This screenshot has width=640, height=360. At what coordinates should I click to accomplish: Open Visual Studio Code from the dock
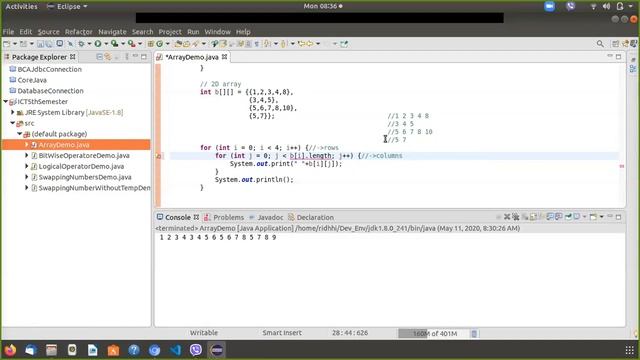pyautogui.click(x=176, y=350)
